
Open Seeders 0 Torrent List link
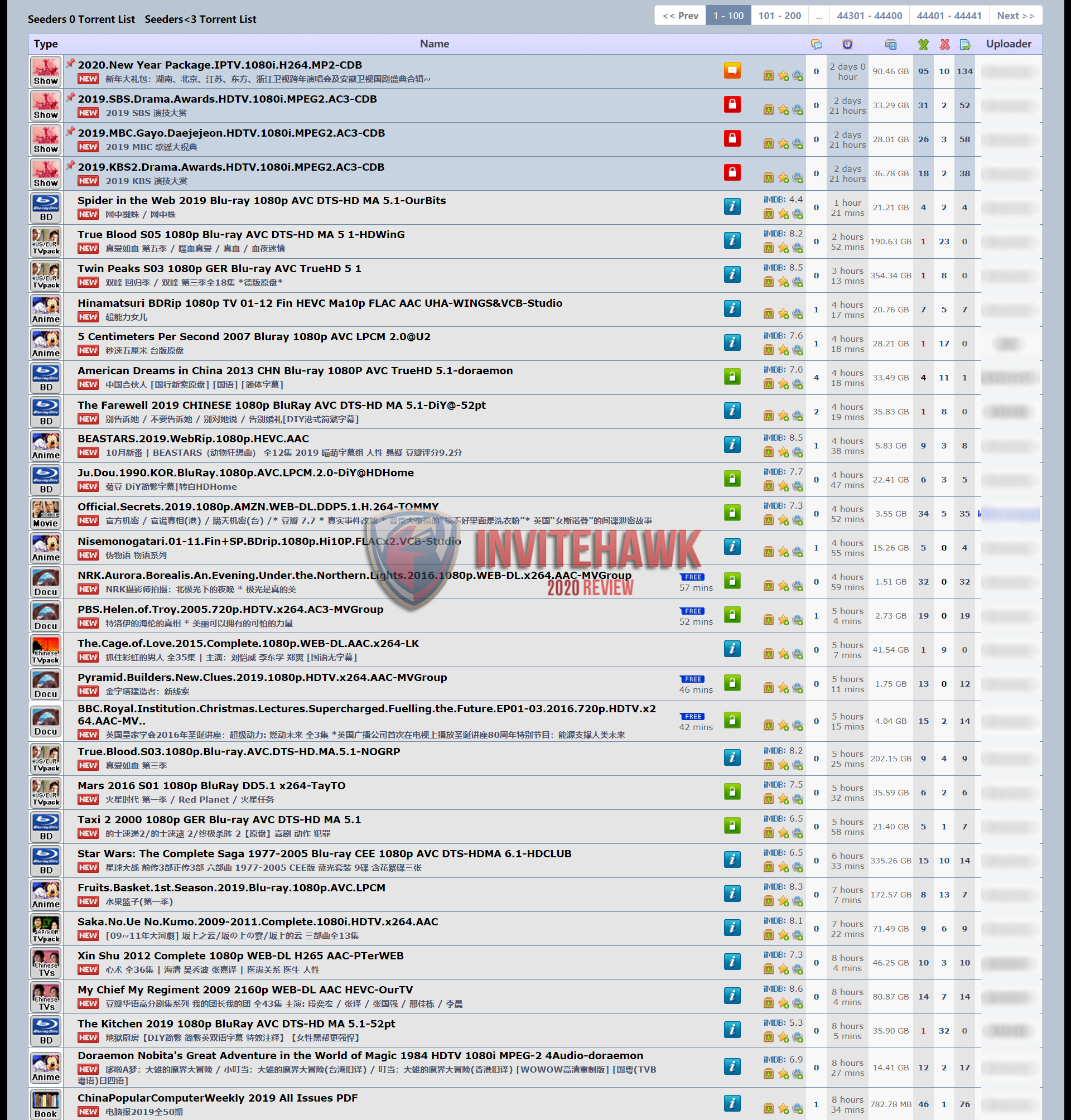pyautogui.click(x=81, y=19)
